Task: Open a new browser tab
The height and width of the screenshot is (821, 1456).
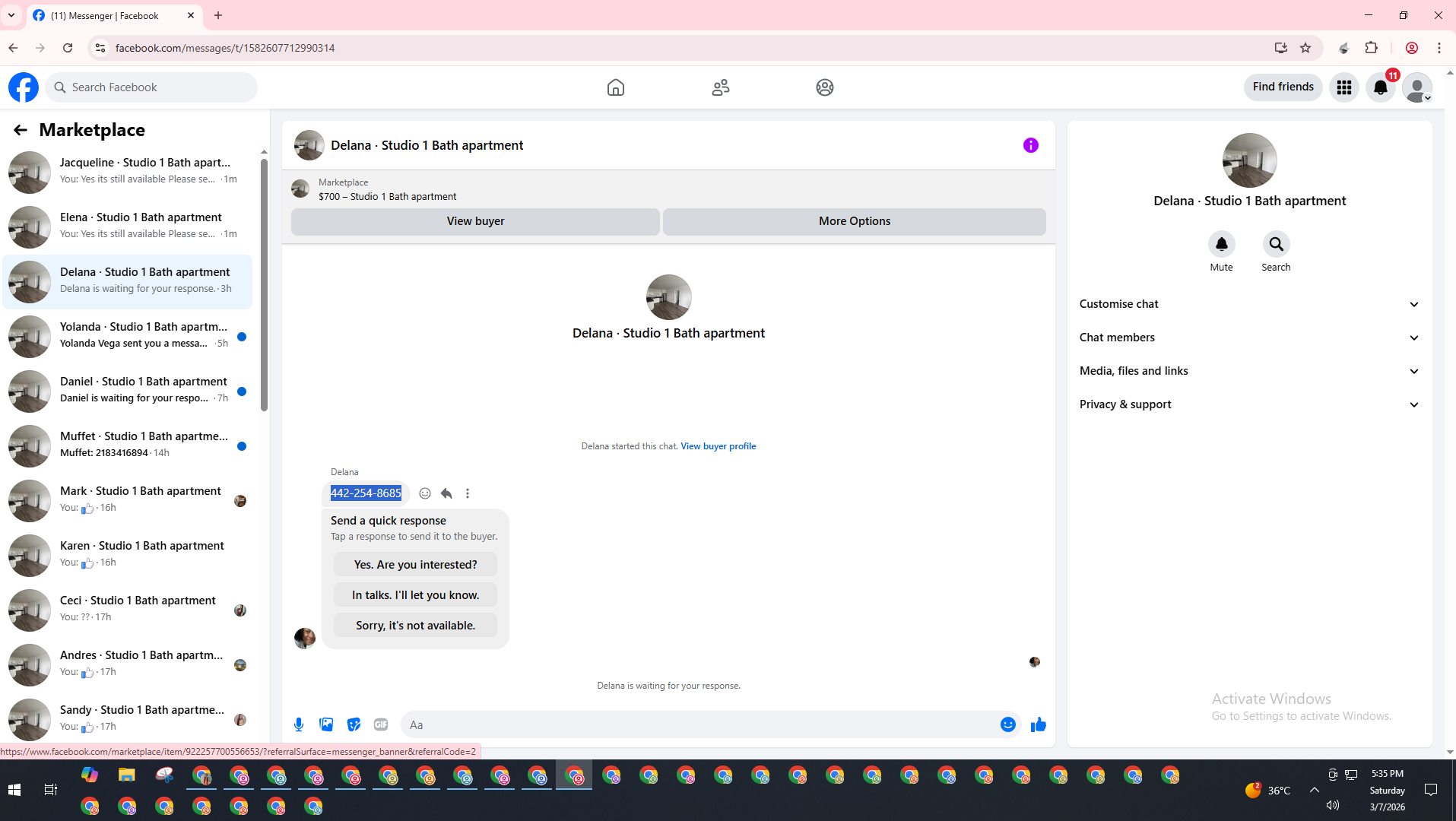Action: pos(218,15)
